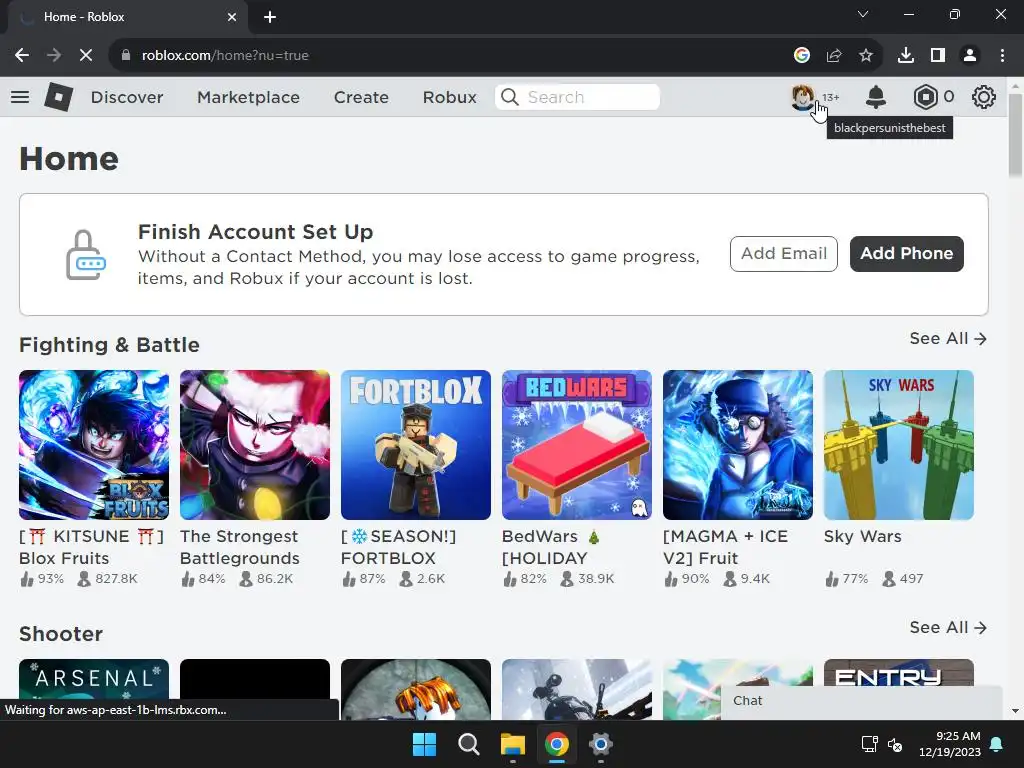Select the Home - Roblox browser tab
1024x768 pixels.
point(127,17)
